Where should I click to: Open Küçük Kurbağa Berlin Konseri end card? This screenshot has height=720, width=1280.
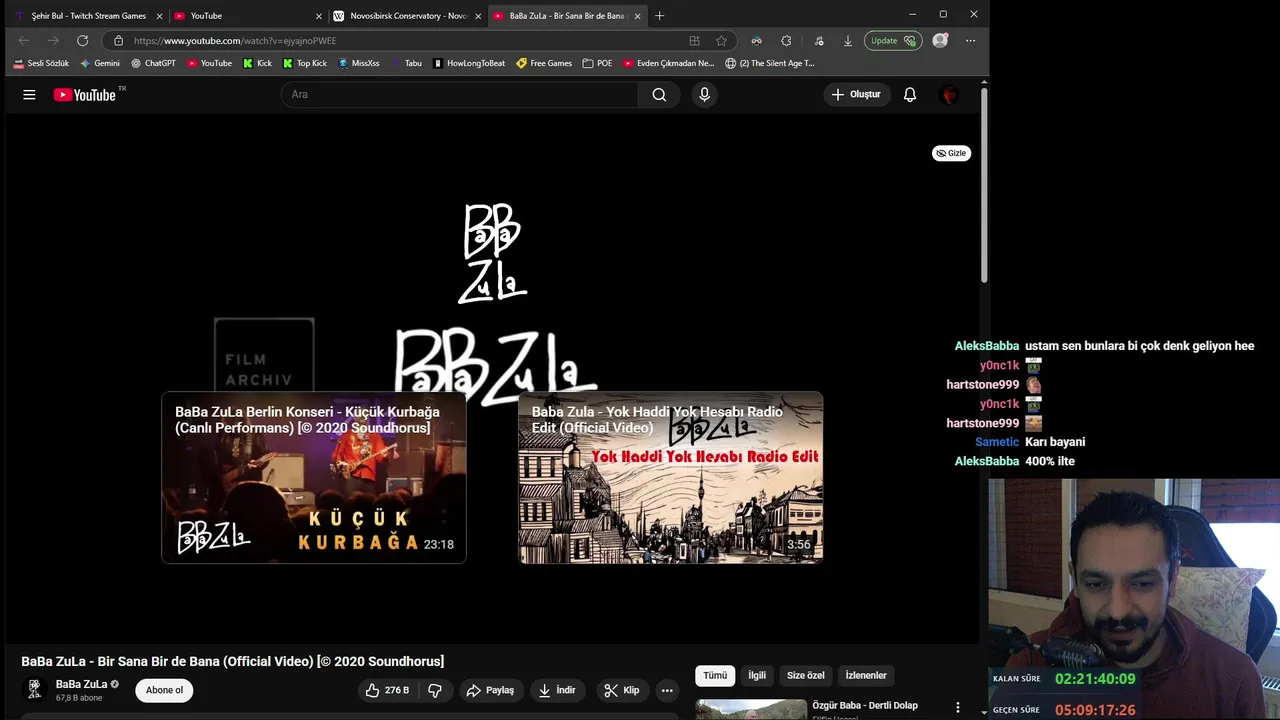pos(314,478)
